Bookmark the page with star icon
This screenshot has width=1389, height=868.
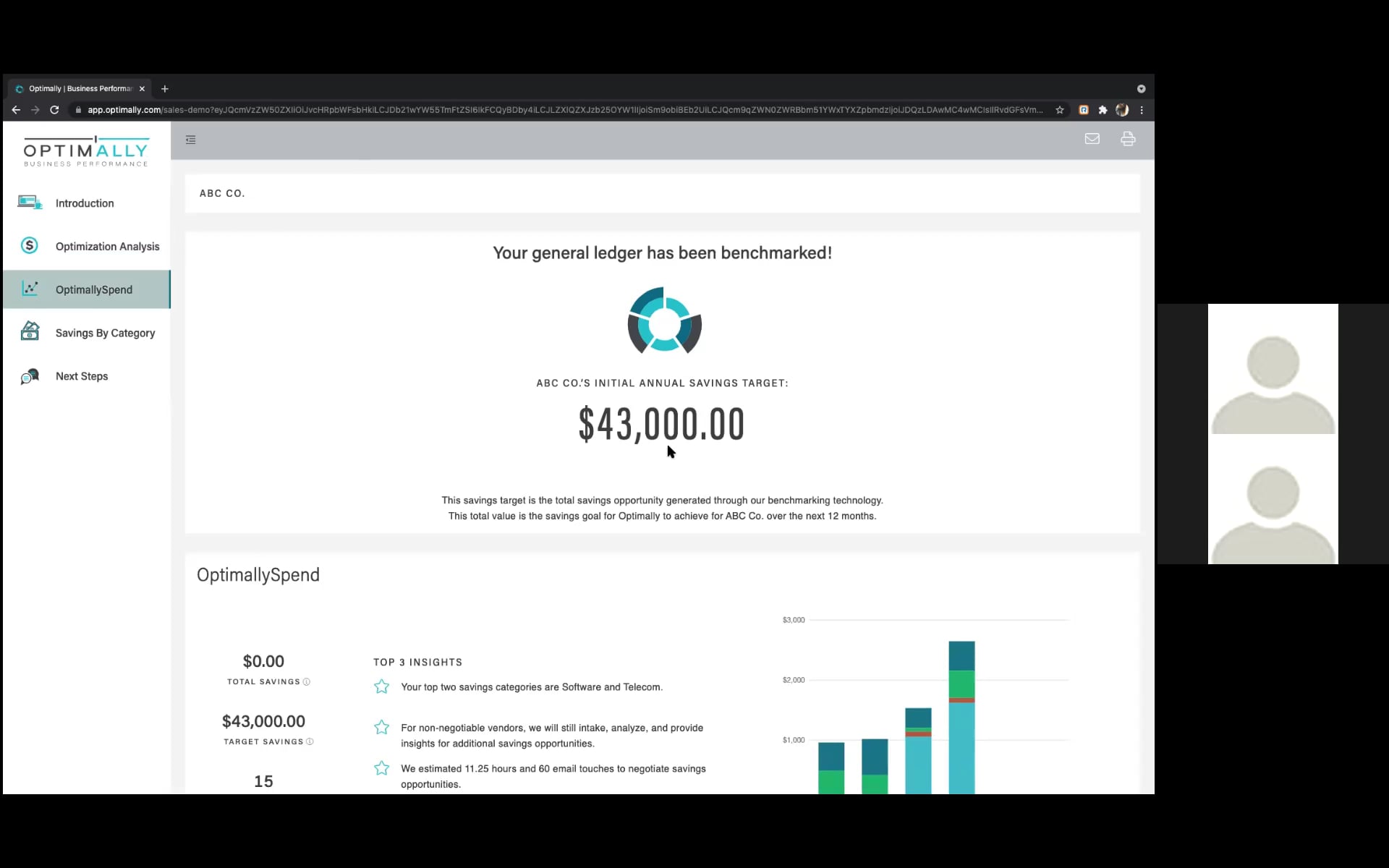point(1060,110)
